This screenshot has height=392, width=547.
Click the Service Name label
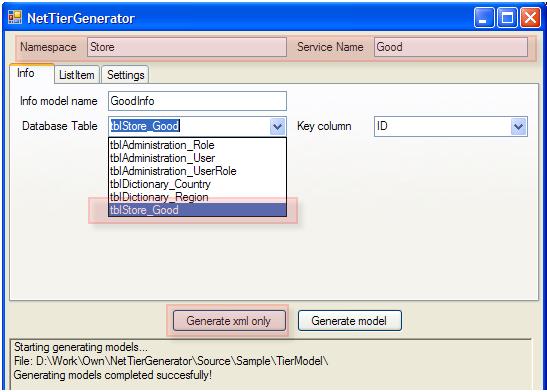click(x=330, y=47)
